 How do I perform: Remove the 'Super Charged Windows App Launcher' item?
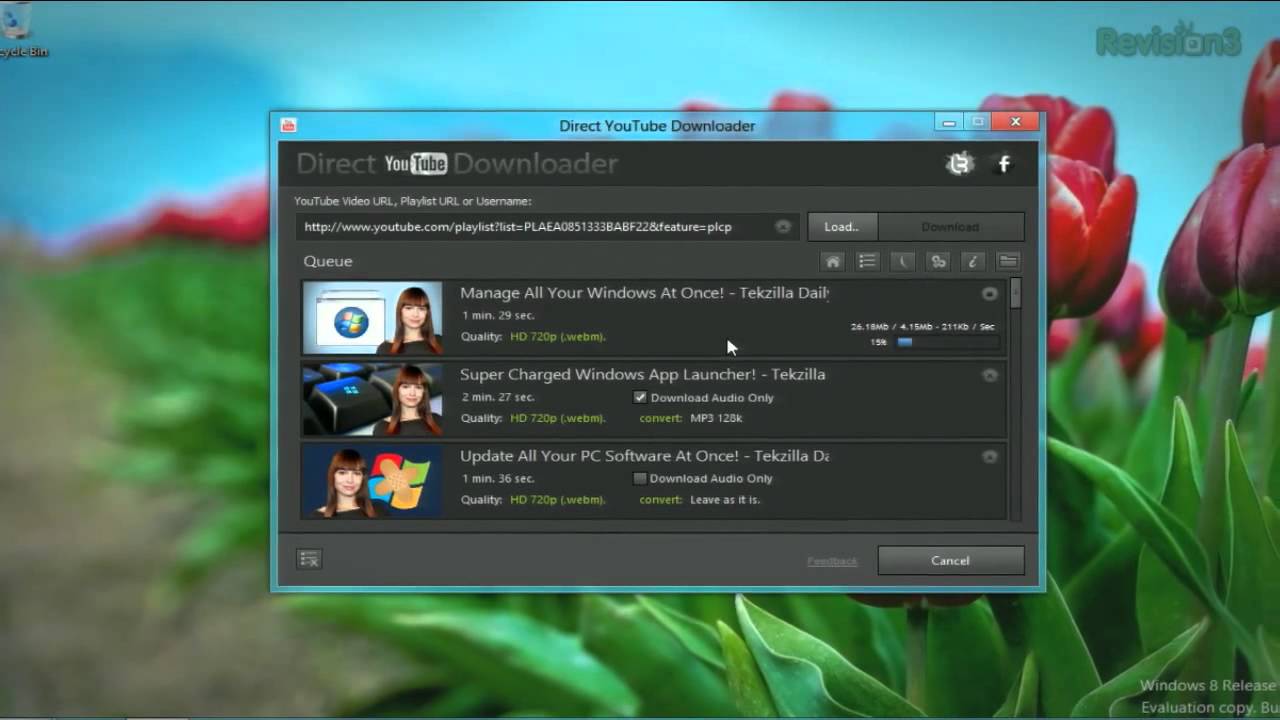989,375
